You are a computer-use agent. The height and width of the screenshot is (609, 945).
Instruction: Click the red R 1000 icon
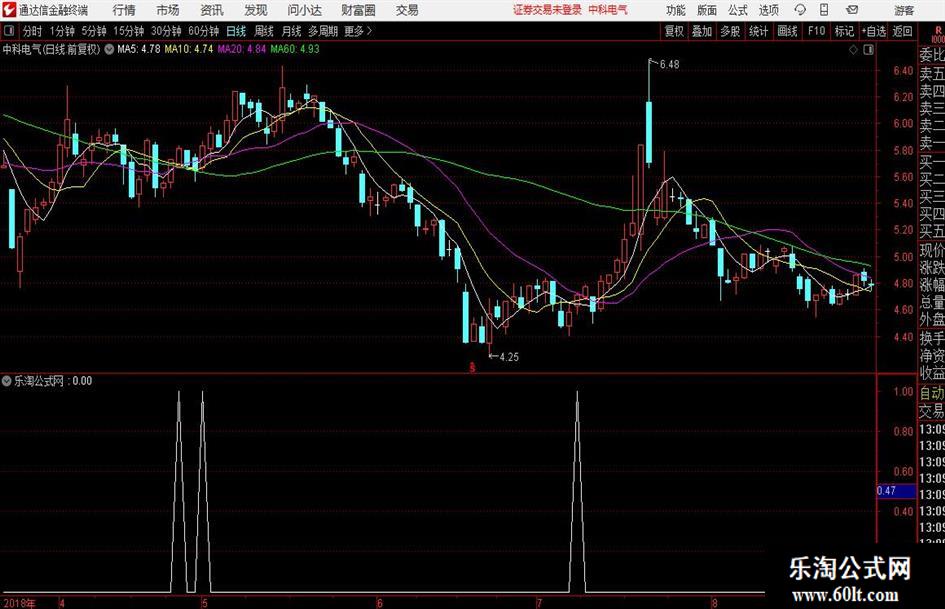[938, 34]
